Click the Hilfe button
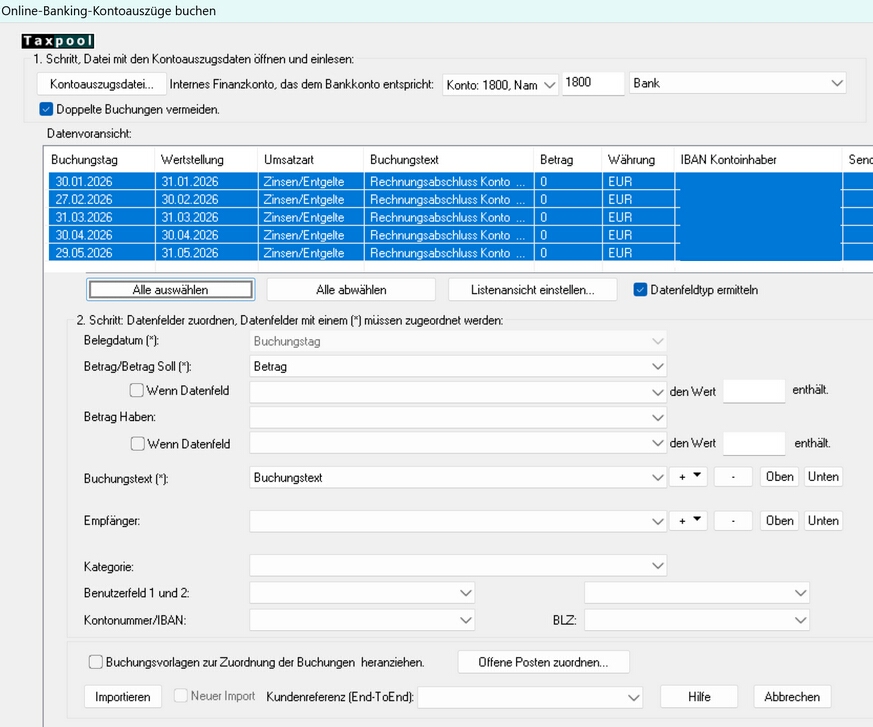This screenshot has height=727, width=873. (699, 696)
